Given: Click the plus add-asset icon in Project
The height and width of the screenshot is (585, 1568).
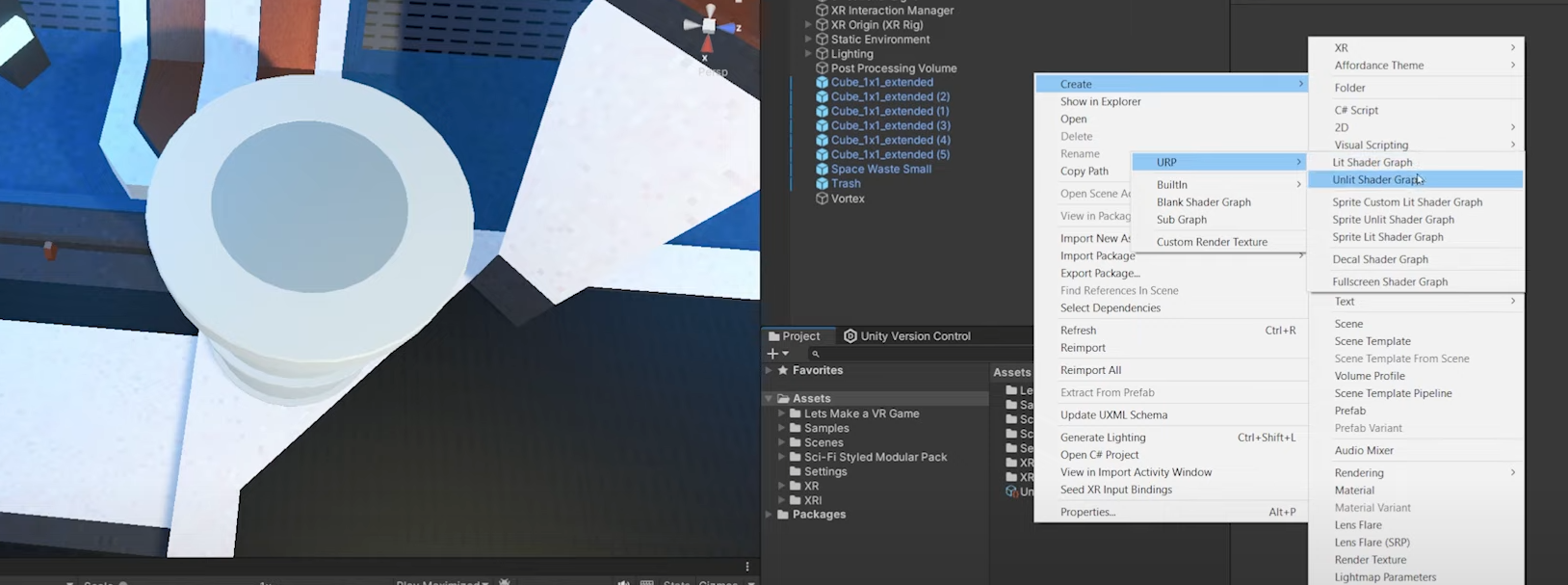Looking at the screenshot, I should pyautogui.click(x=772, y=354).
